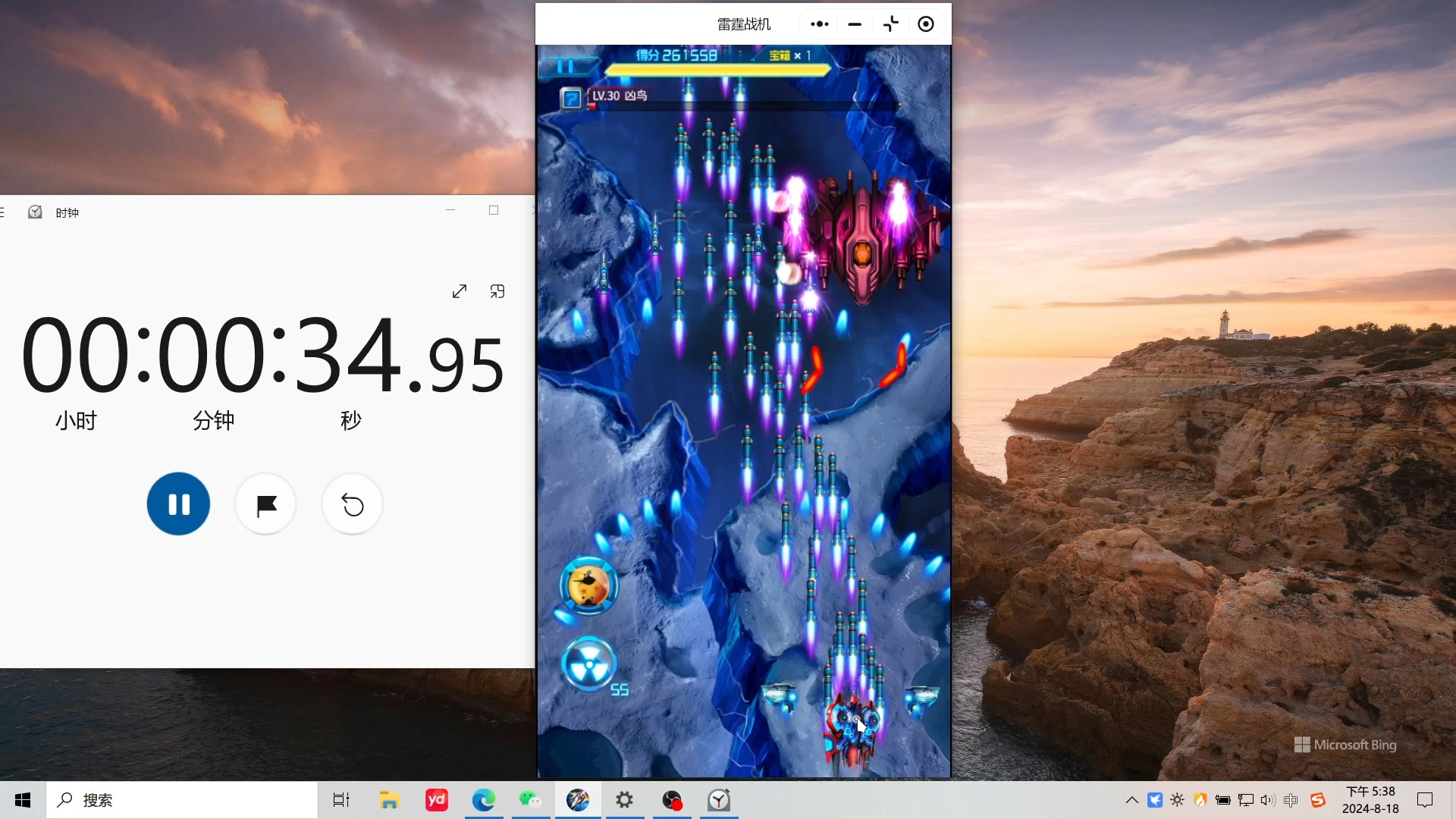Click the player's red fighter jet
This screenshot has height=819, width=1456.
[852, 730]
